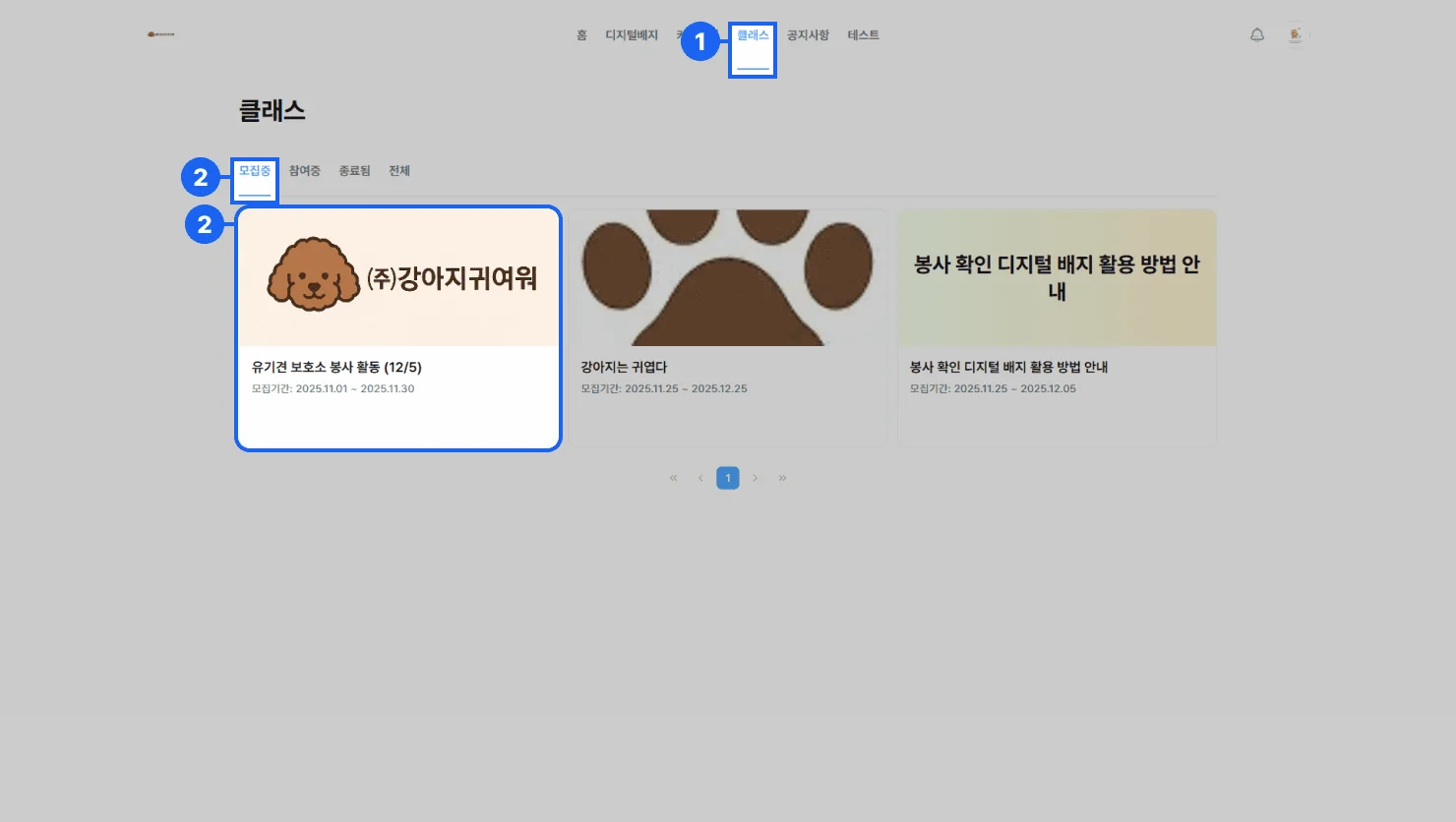Click the paw print thumbnail of 강아지는 귀엽다
This screenshot has height=822, width=1456.
click(728, 277)
